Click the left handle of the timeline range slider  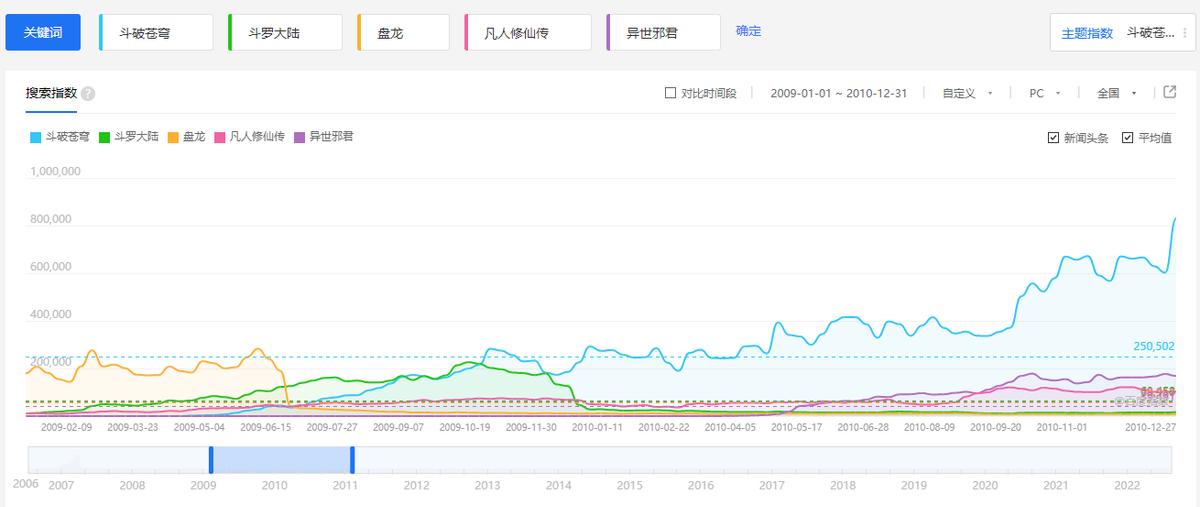(210, 460)
